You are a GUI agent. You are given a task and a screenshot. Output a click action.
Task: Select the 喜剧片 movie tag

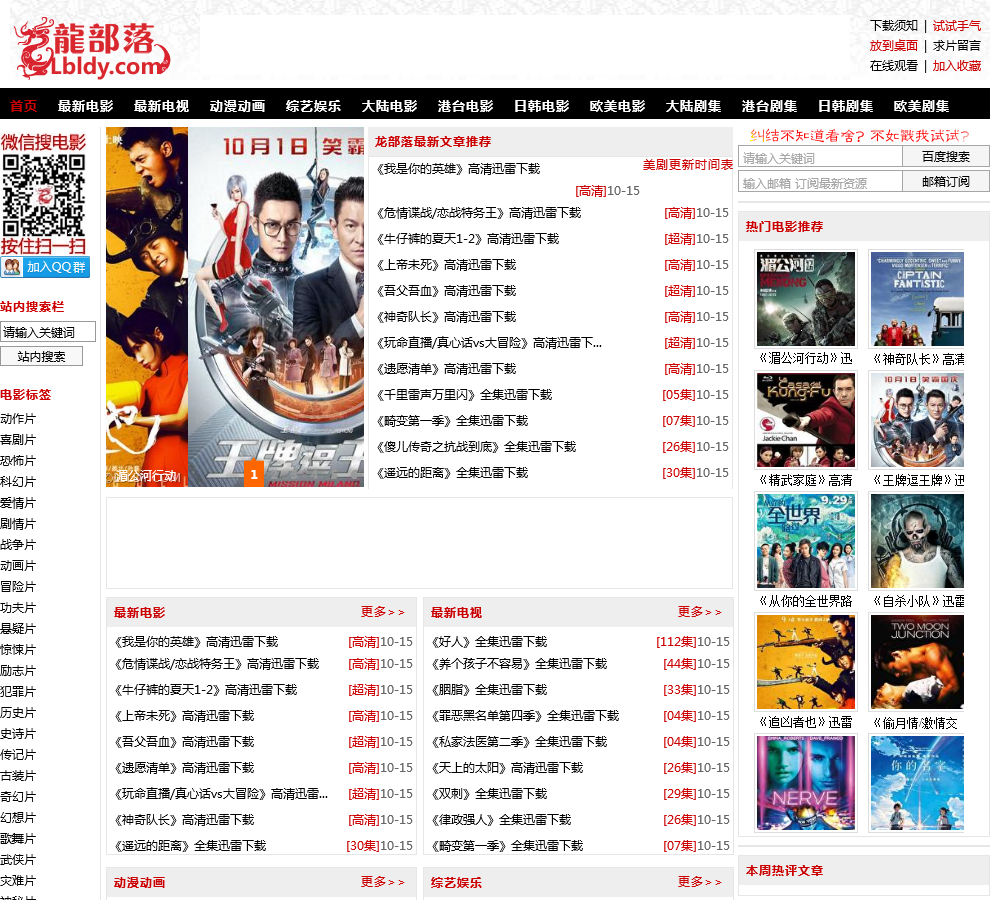pos(18,440)
